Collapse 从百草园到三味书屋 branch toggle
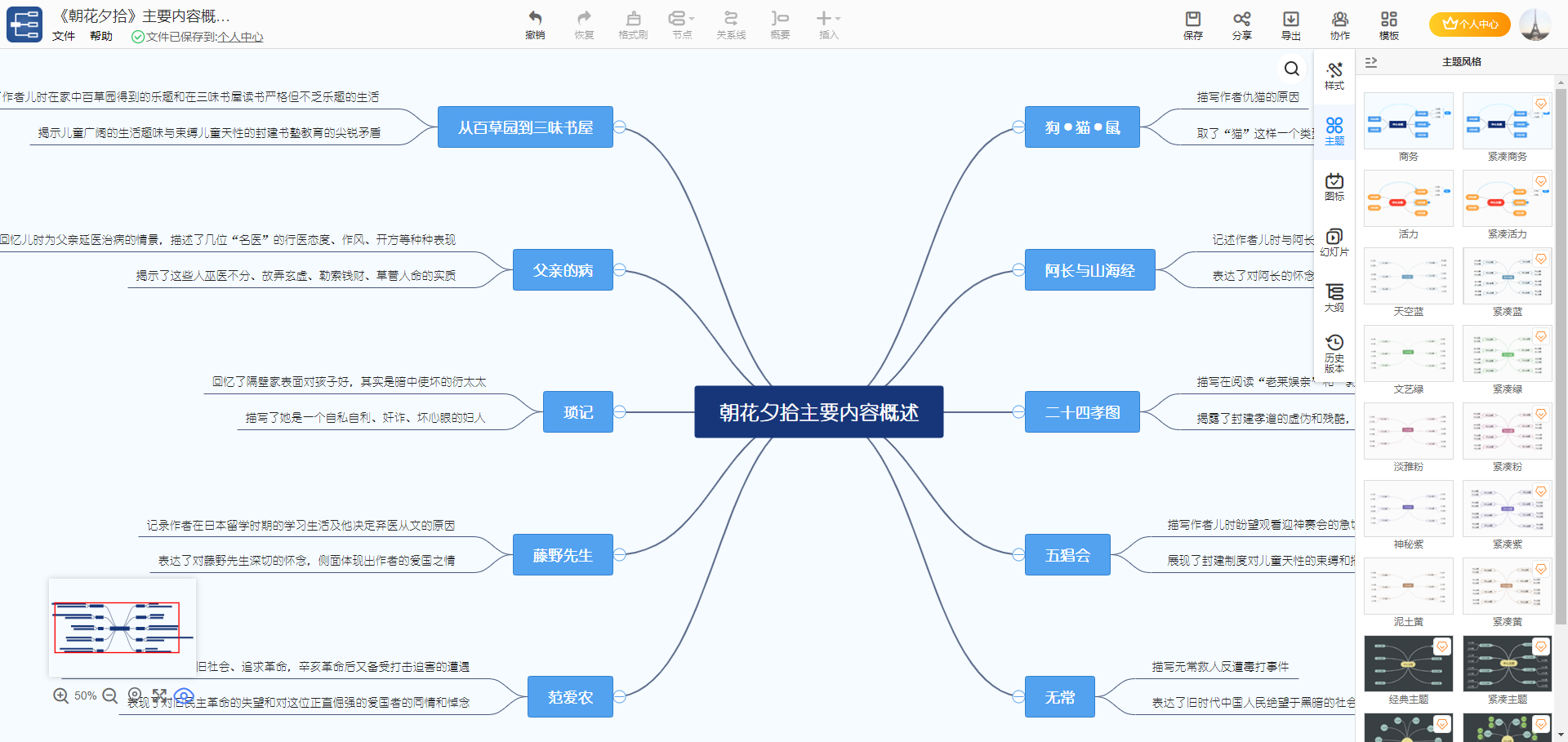 tap(620, 127)
